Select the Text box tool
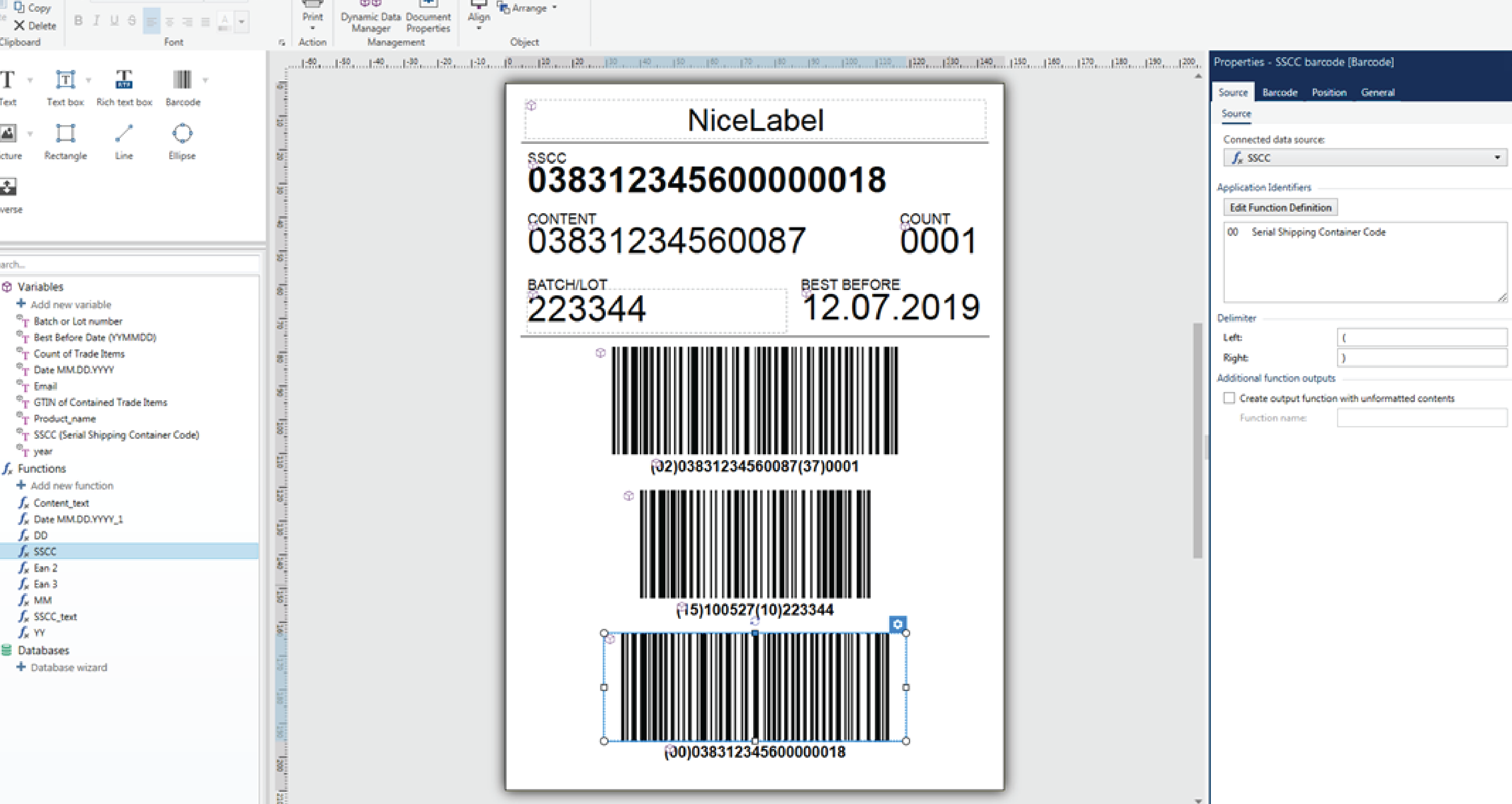The height and width of the screenshot is (804, 1512). [x=65, y=88]
